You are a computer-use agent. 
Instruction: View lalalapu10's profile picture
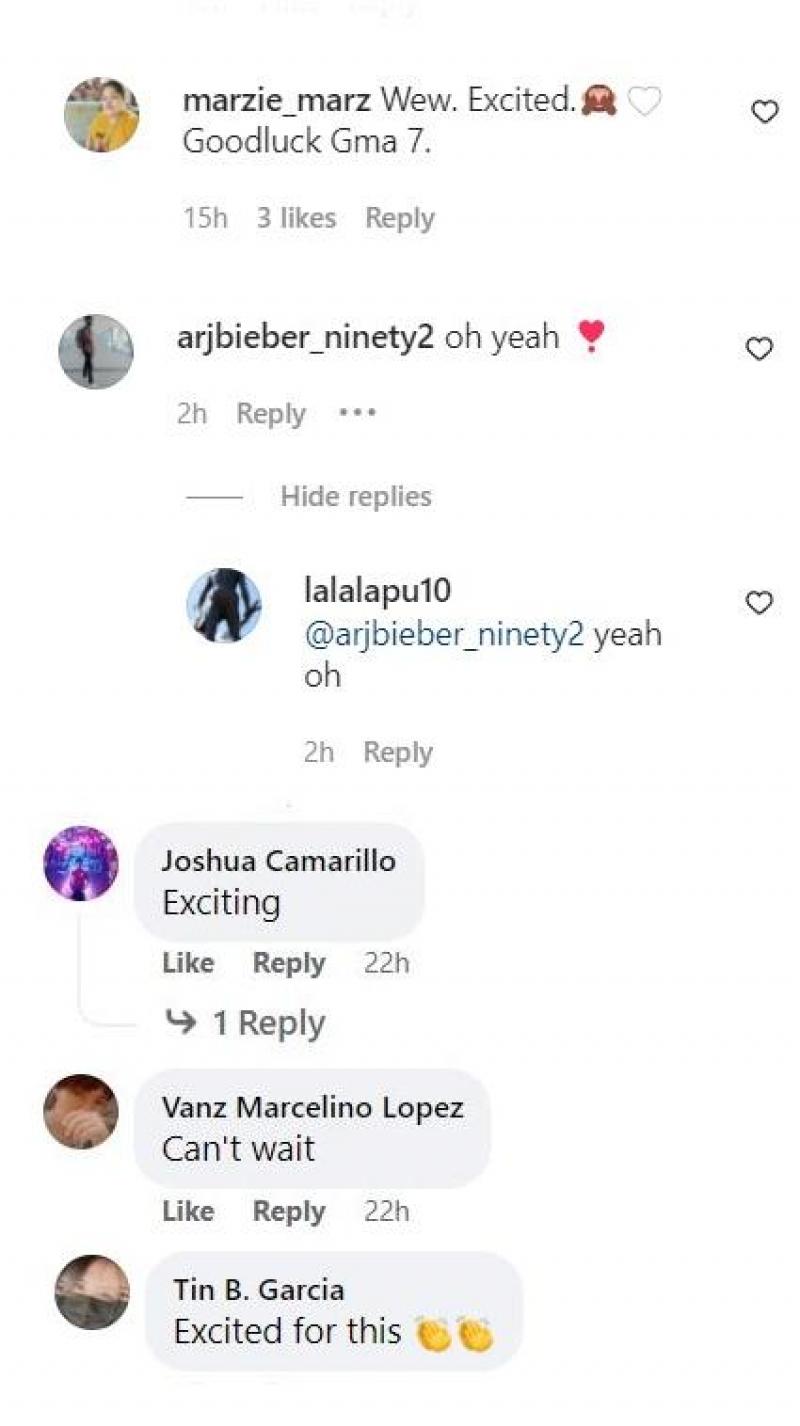[x=224, y=605]
